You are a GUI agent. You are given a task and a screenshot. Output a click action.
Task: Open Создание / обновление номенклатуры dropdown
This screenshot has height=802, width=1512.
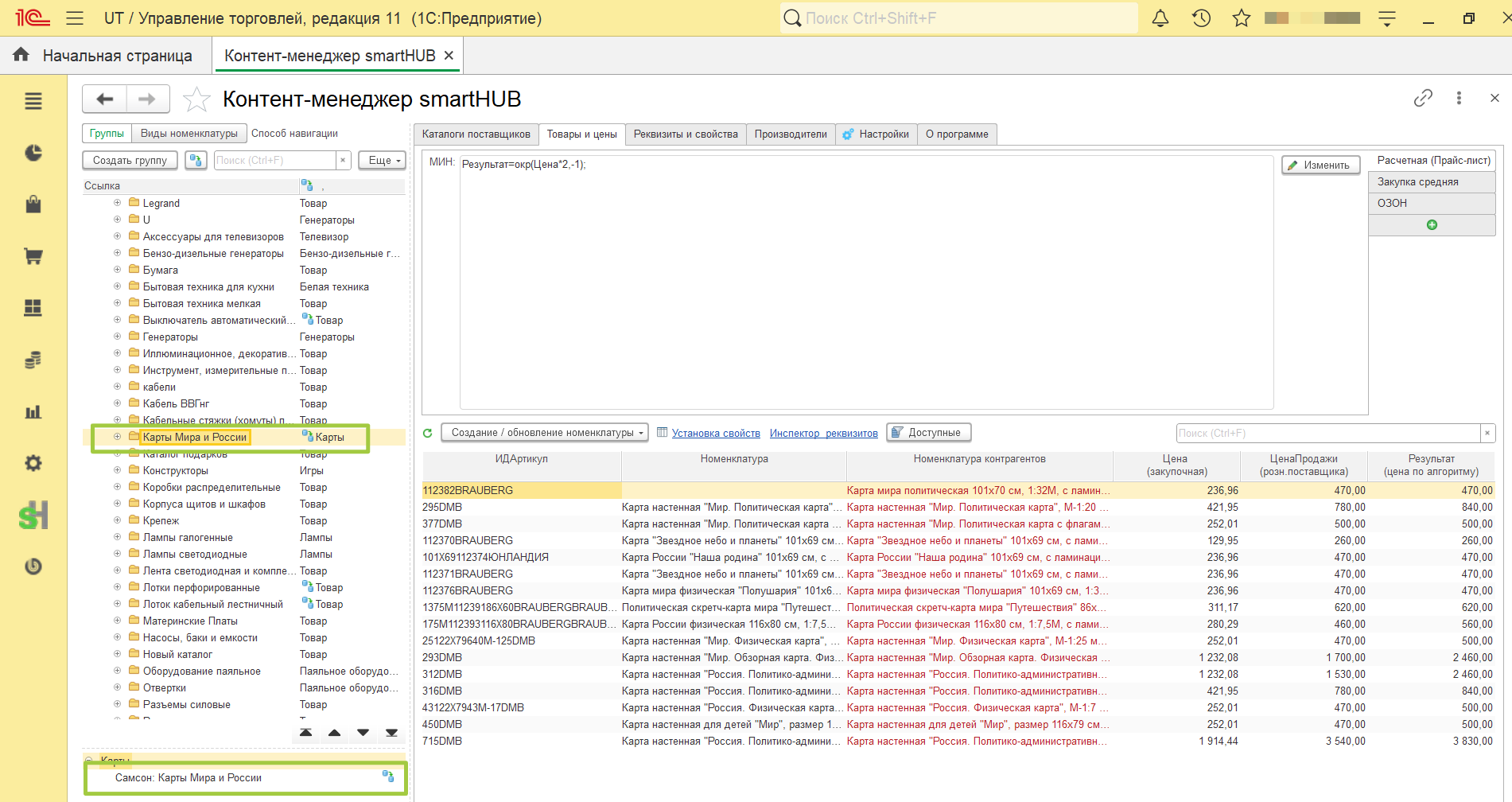pos(545,433)
